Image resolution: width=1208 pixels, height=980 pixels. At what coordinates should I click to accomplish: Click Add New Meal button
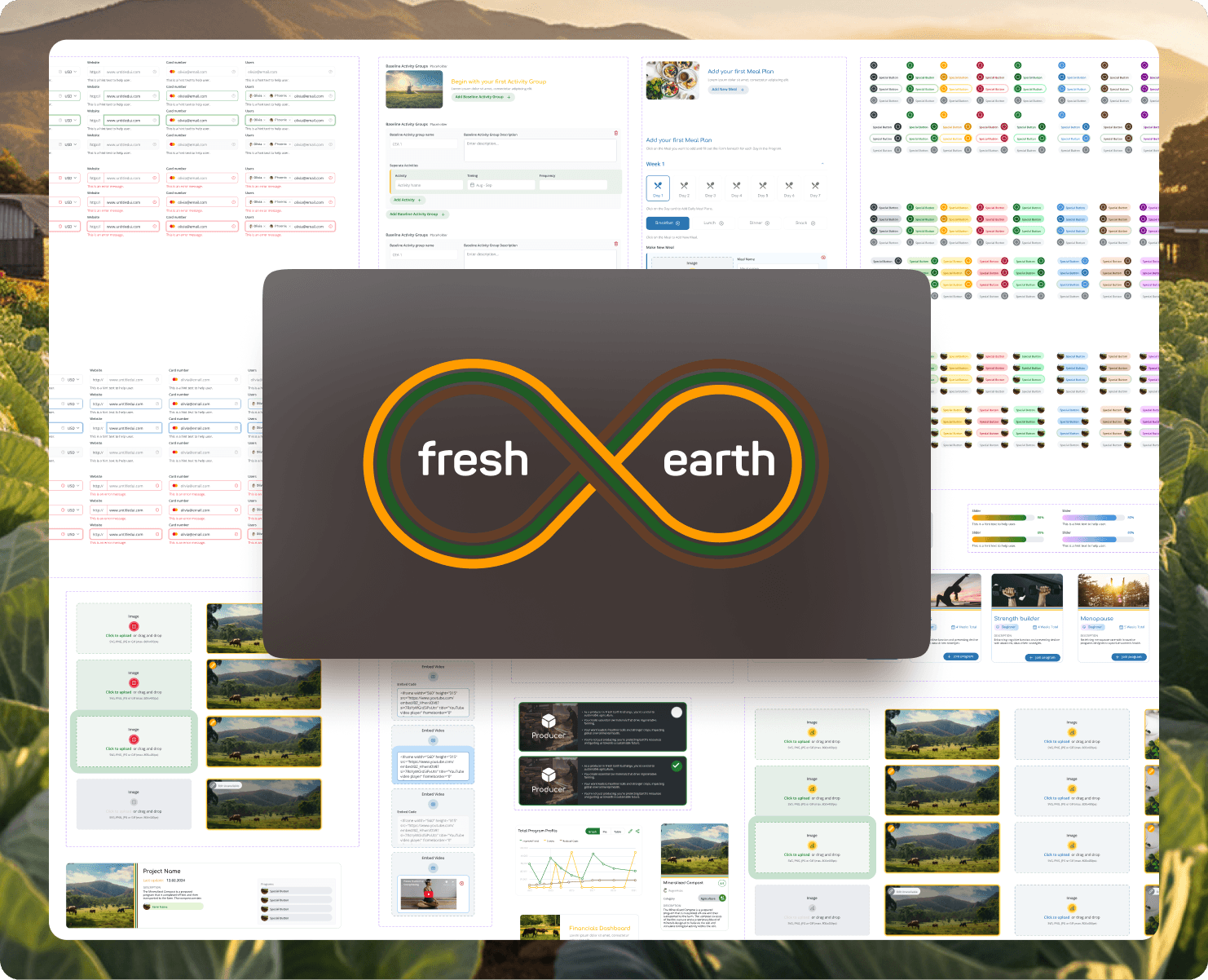click(x=727, y=90)
